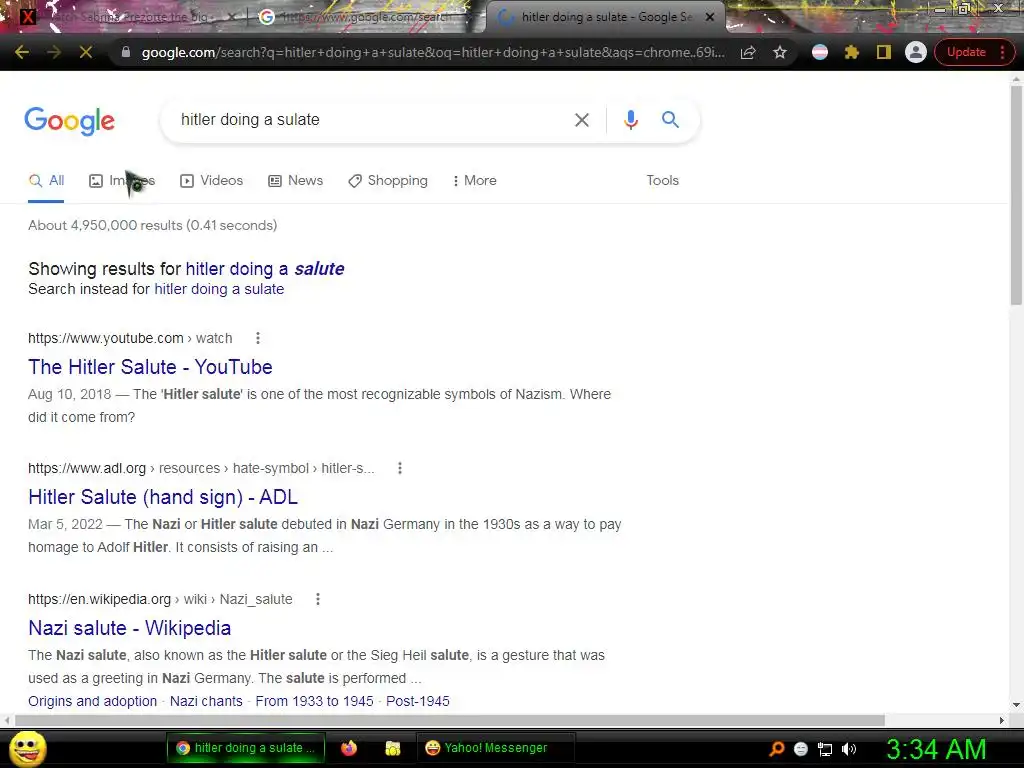Open the smiley face start button

point(27,748)
